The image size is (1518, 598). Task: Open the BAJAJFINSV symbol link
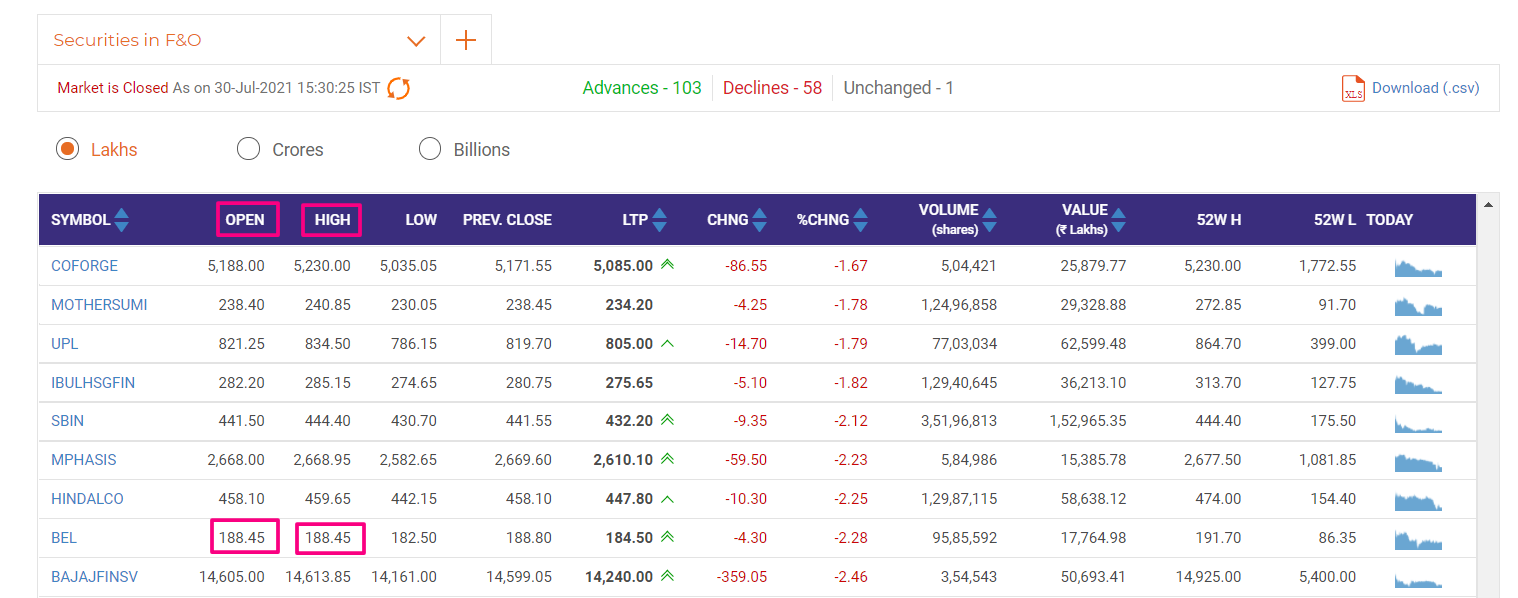pos(94,577)
